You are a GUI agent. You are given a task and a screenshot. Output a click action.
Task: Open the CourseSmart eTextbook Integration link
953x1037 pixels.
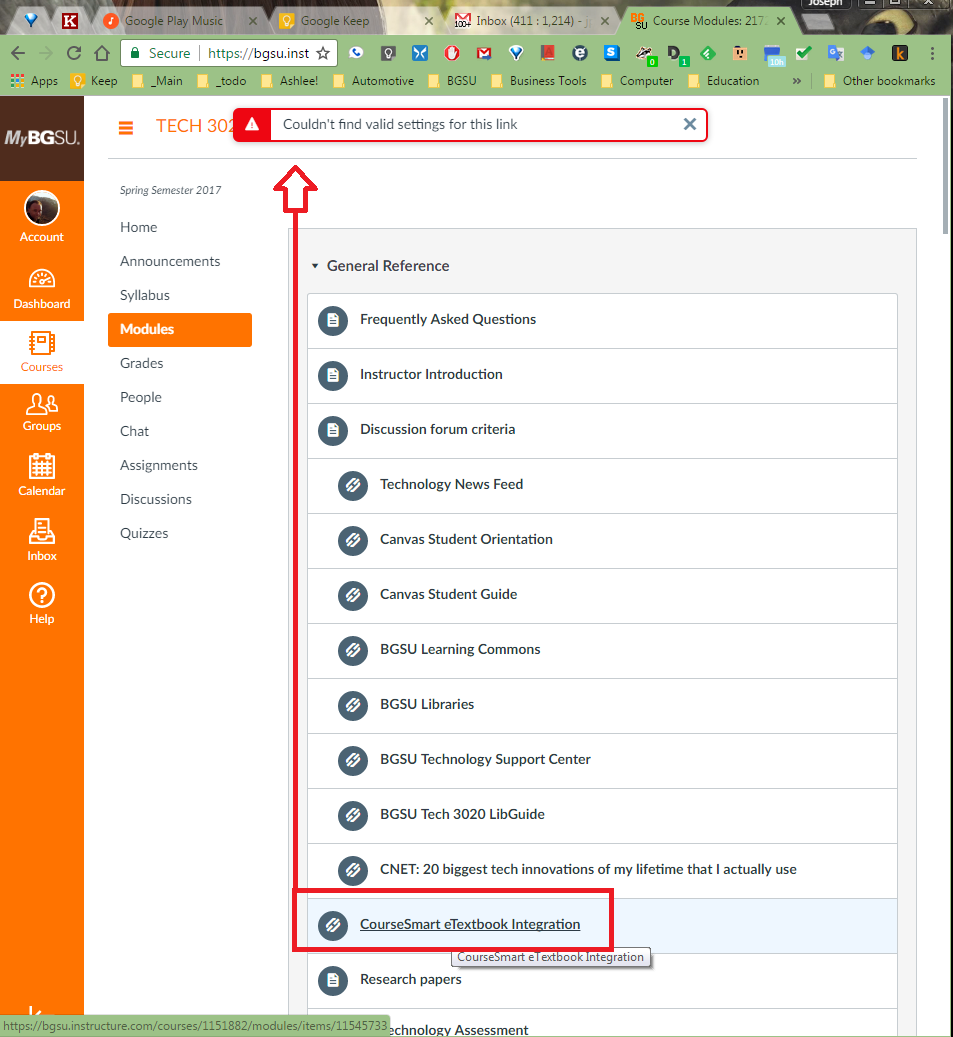[469, 925]
